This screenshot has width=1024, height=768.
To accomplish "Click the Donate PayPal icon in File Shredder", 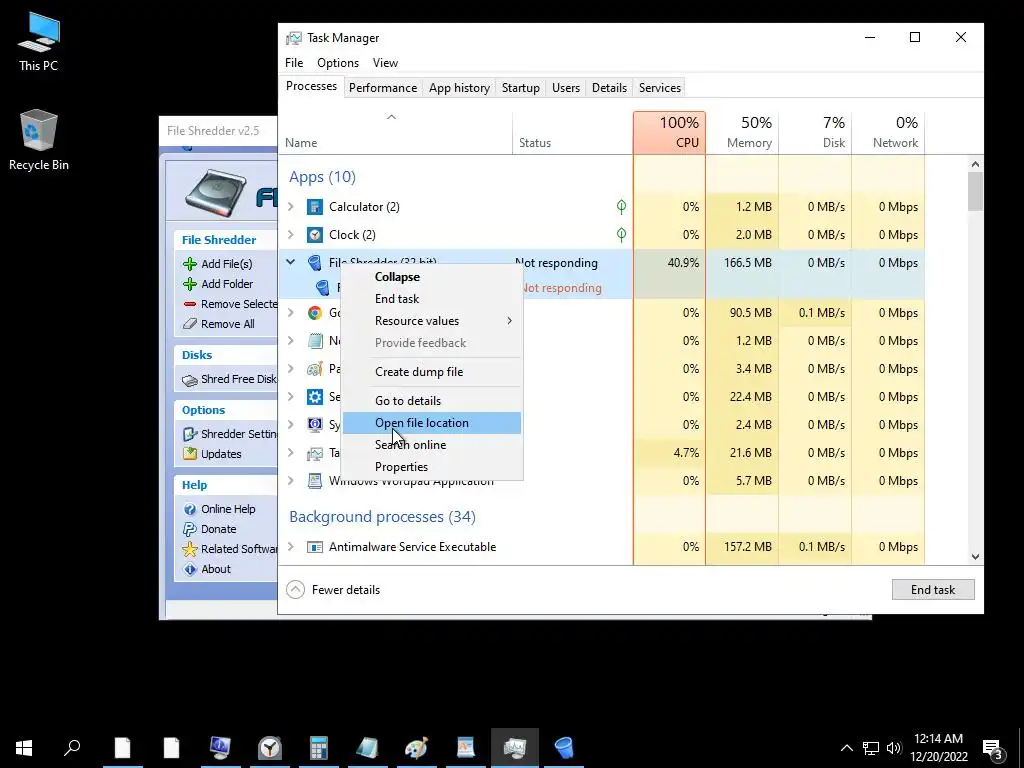I will 190,530.
